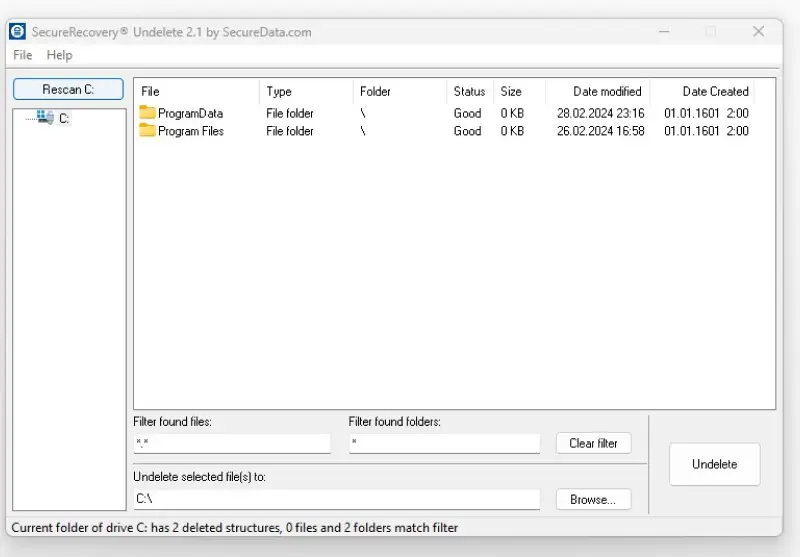Click date 28.02.2024 23:16
Viewport: 800px width, 557px height.
pyautogui.click(x=601, y=113)
